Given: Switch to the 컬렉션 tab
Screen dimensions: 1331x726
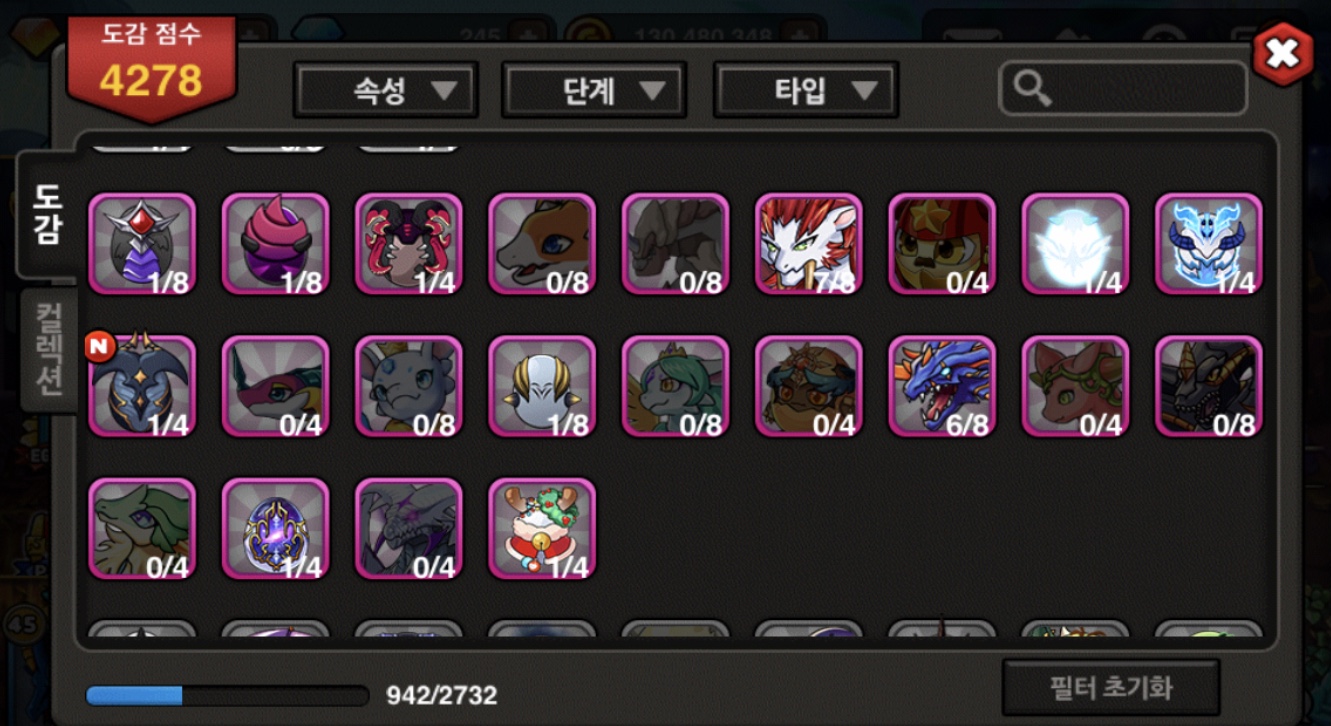Looking at the screenshot, I should pos(47,348).
